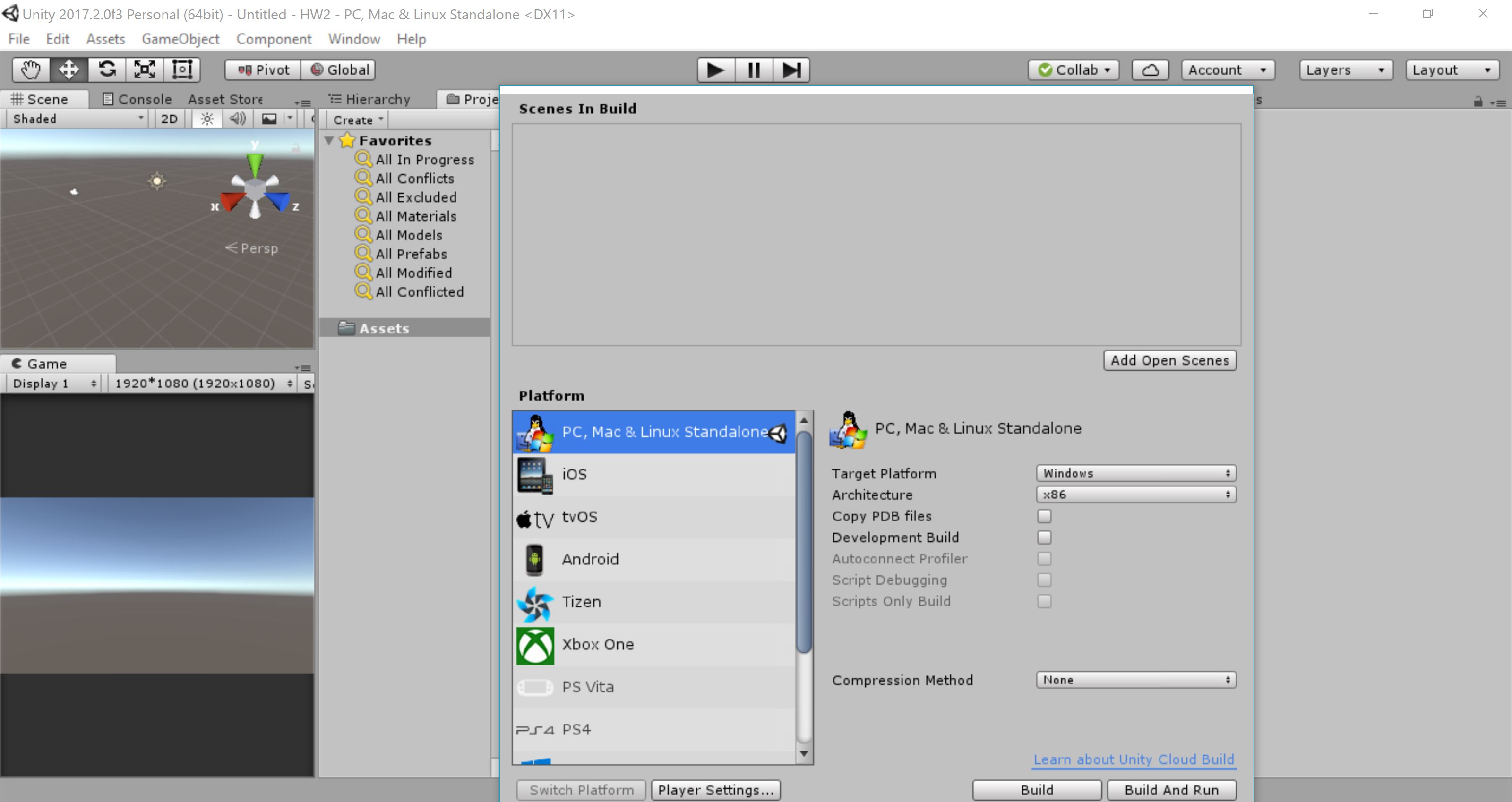
Task: Collapse the Favorites tree
Action: [329, 140]
